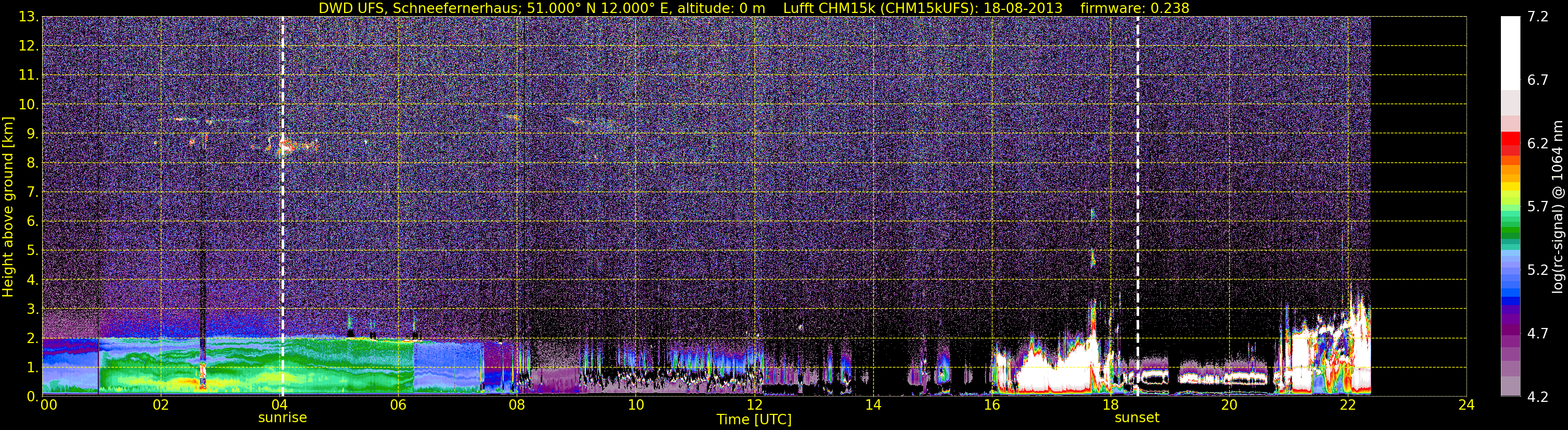Click the height axis tick label 2

pyautogui.click(x=32, y=339)
